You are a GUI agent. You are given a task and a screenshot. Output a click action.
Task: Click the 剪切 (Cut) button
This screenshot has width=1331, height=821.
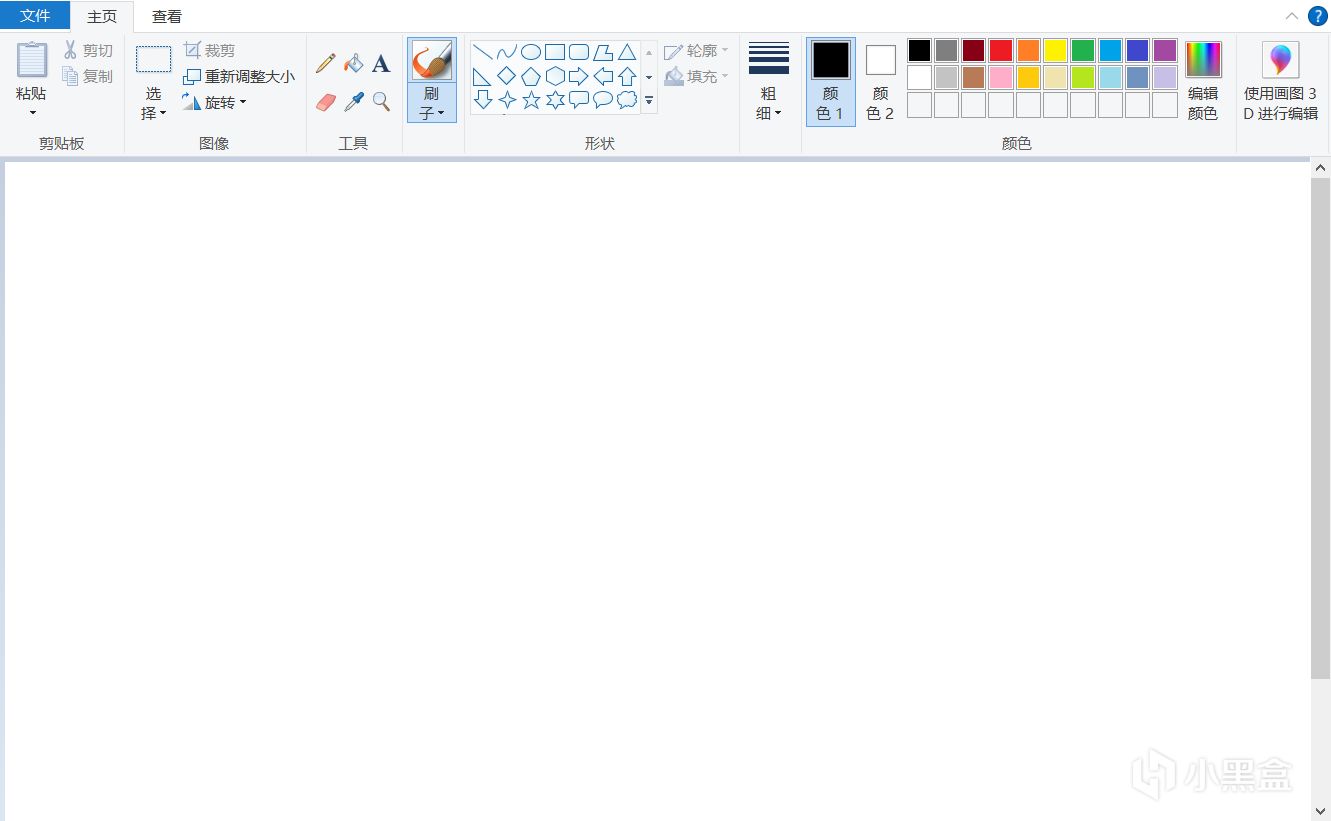[88, 50]
